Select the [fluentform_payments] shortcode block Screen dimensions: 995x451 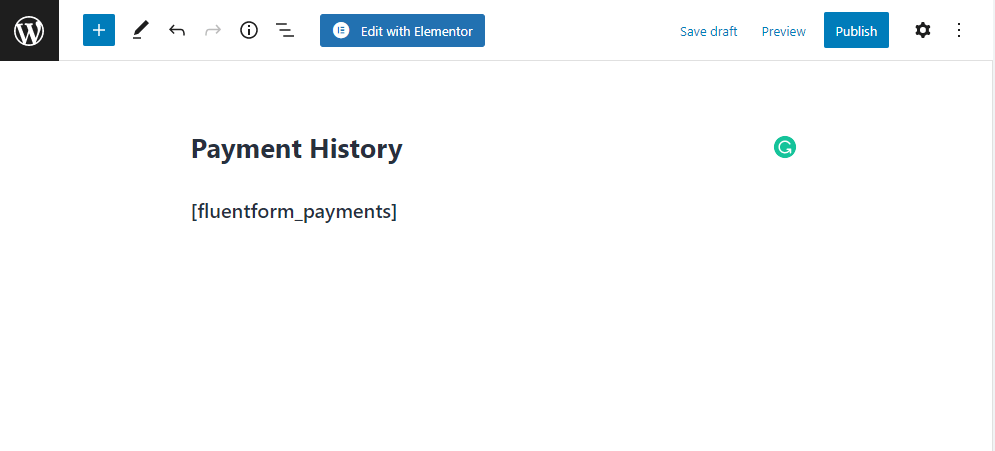(x=294, y=212)
